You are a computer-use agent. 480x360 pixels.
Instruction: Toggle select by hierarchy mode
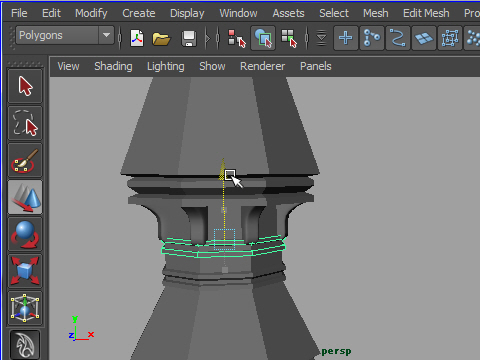pos(237,38)
